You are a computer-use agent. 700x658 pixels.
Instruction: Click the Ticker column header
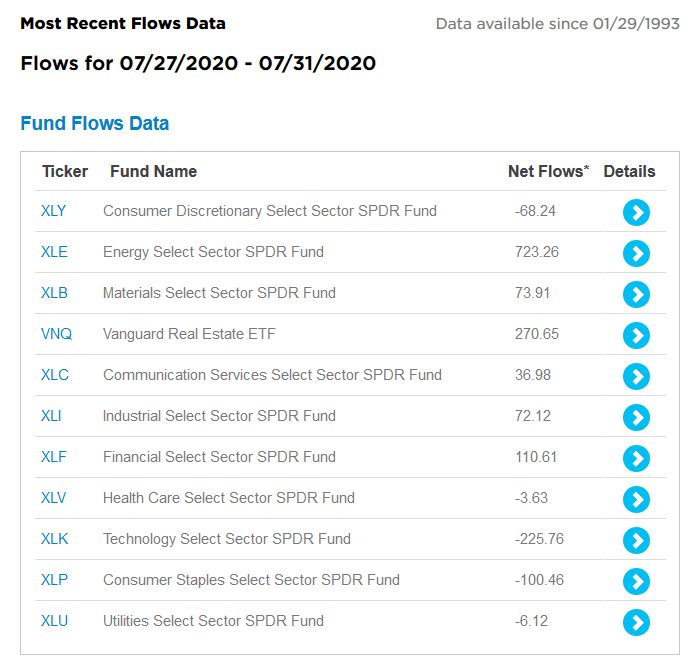(x=65, y=172)
